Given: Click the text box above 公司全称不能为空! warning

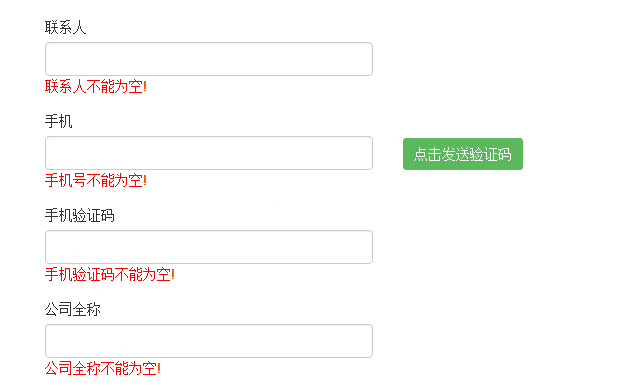Looking at the screenshot, I should [209, 341].
